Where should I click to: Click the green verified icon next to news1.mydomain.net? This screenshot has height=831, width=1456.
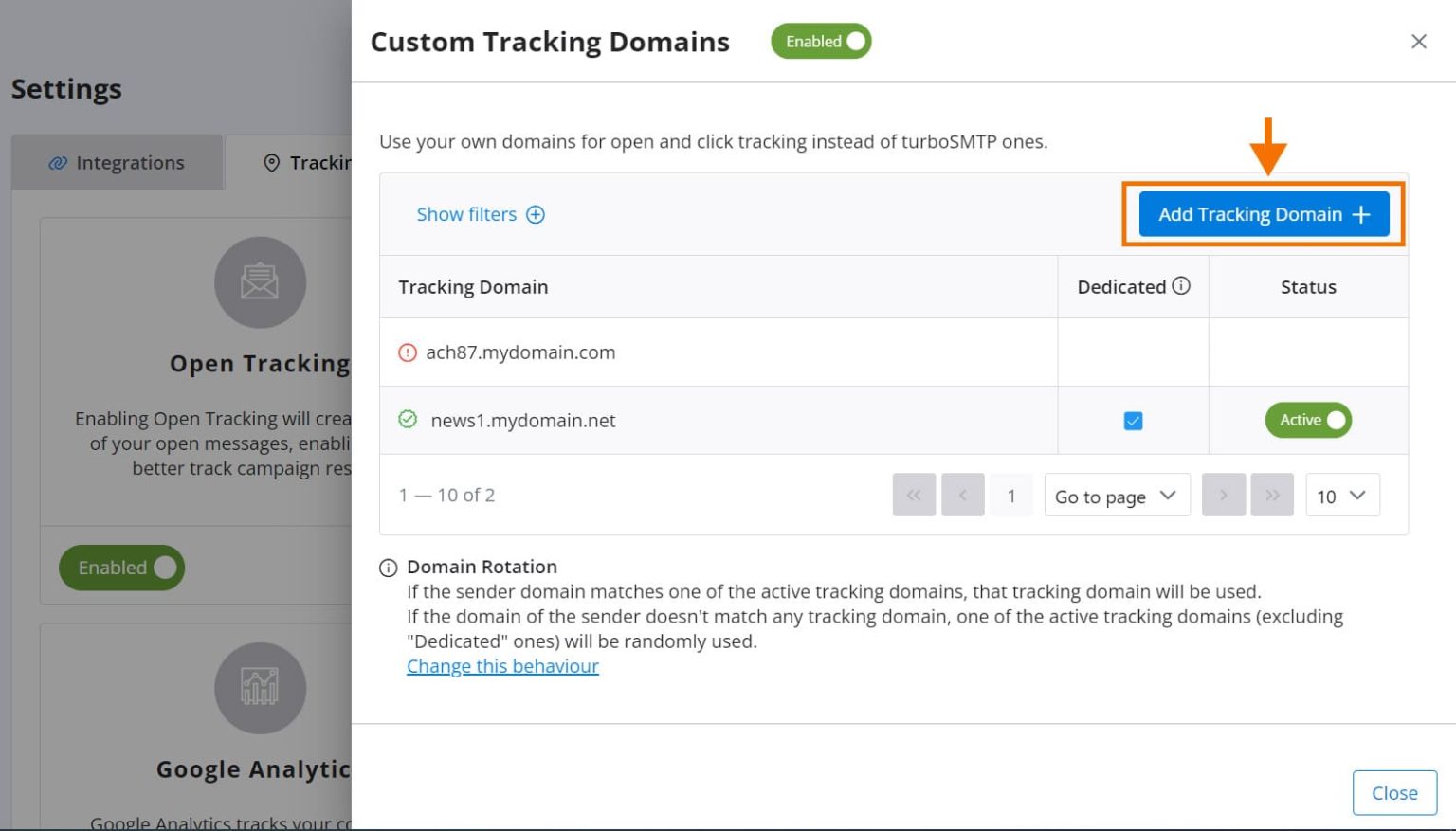(407, 420)
